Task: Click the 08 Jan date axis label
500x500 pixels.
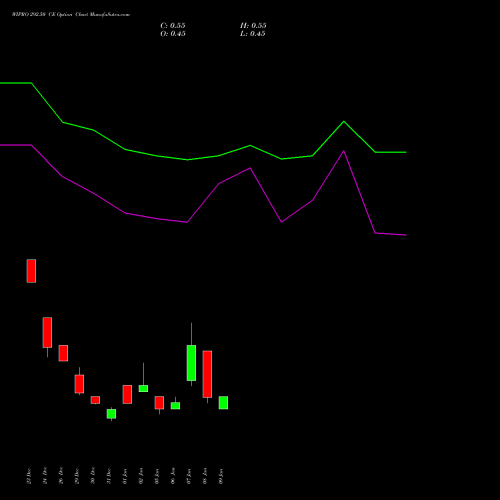Action: [x=205, y=476]
